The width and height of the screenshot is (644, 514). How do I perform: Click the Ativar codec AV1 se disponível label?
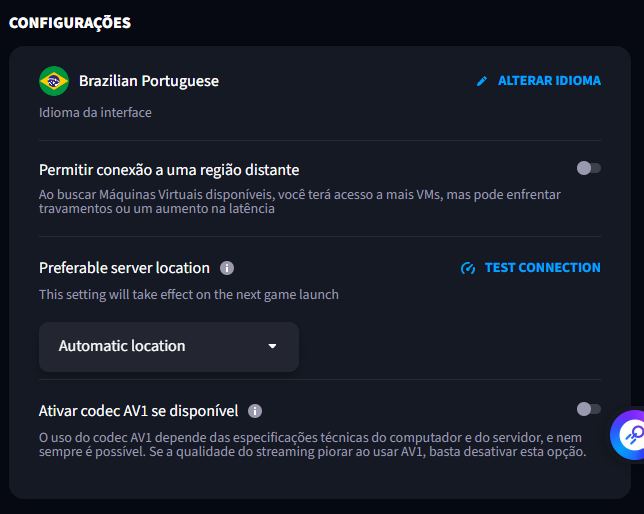[138, 410]
